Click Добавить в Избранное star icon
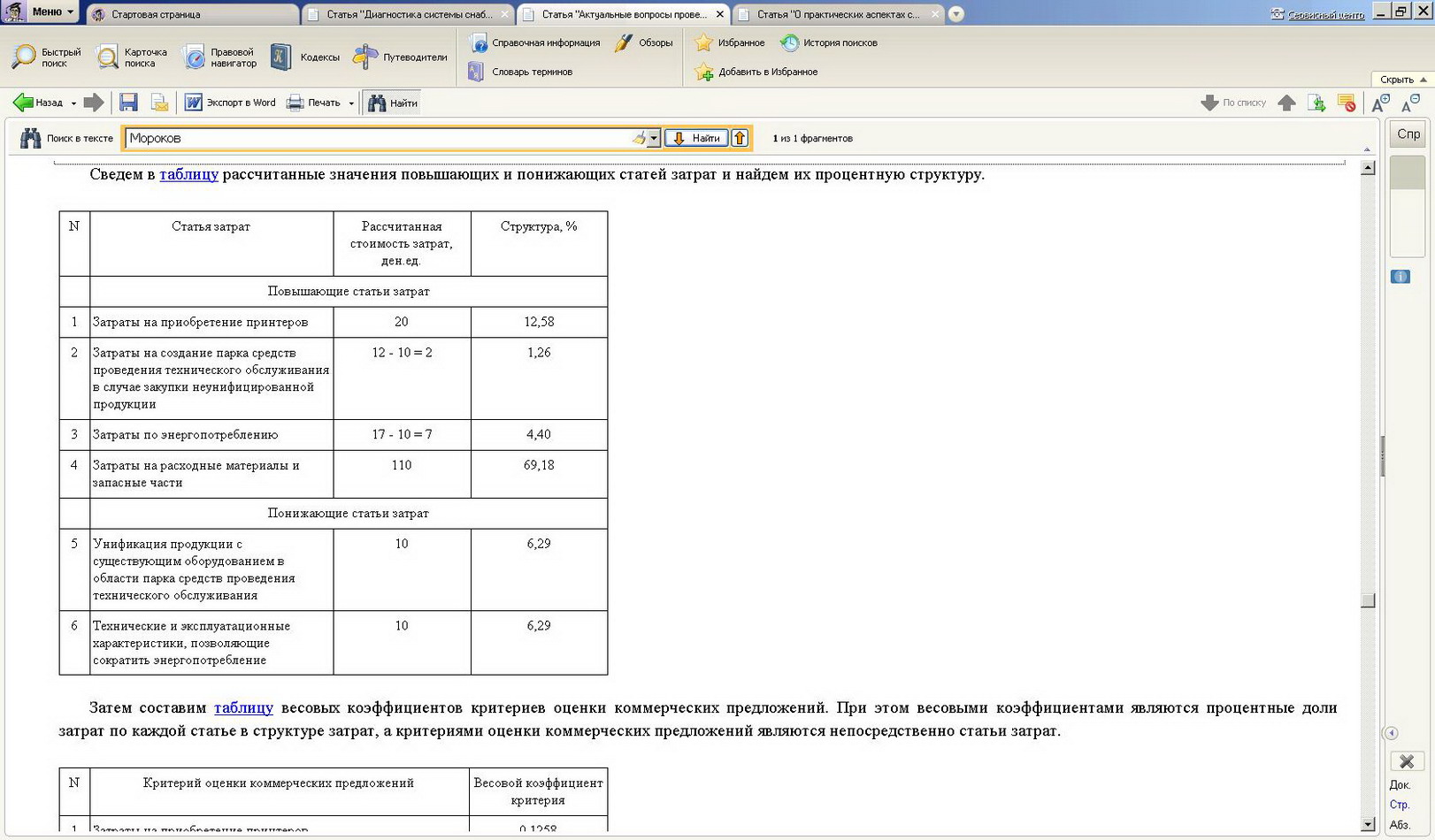The width and height of the screenshot is (1435, 840). click(x=704, y=73)
